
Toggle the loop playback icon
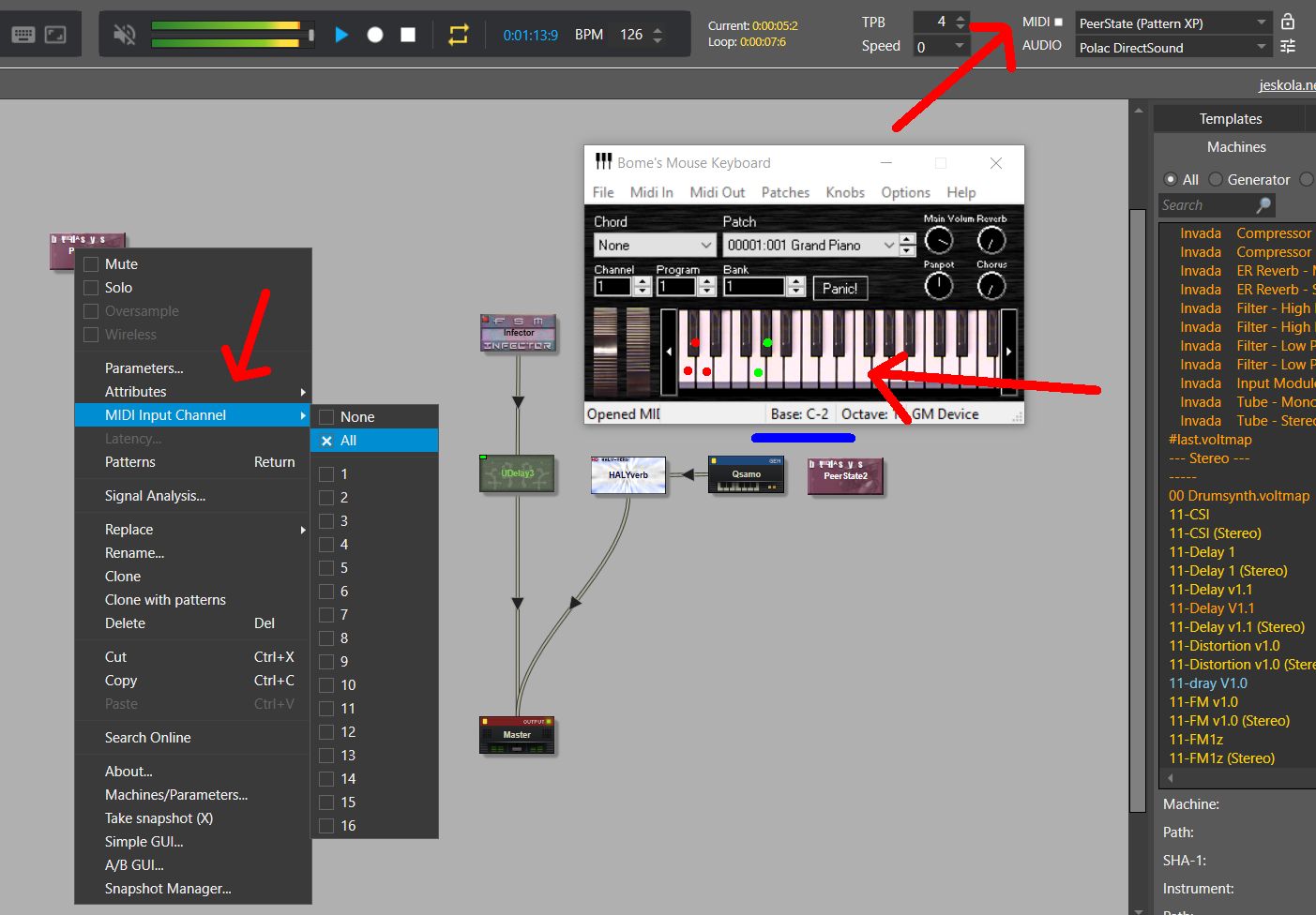point(458,35)
